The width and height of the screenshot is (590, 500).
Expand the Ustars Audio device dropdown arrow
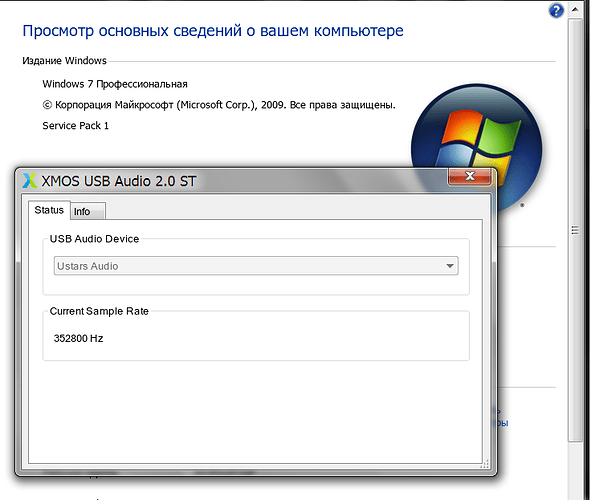tap(450, 266)
